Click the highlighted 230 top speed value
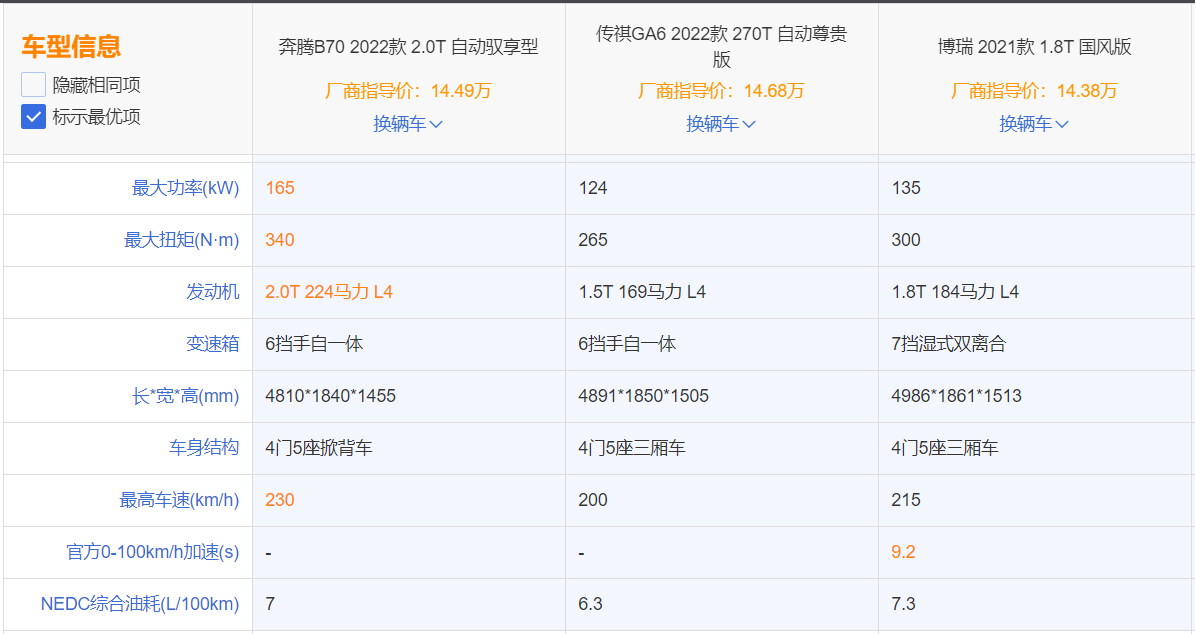This screenshot has width=1195, height=634. click(280, 500)
